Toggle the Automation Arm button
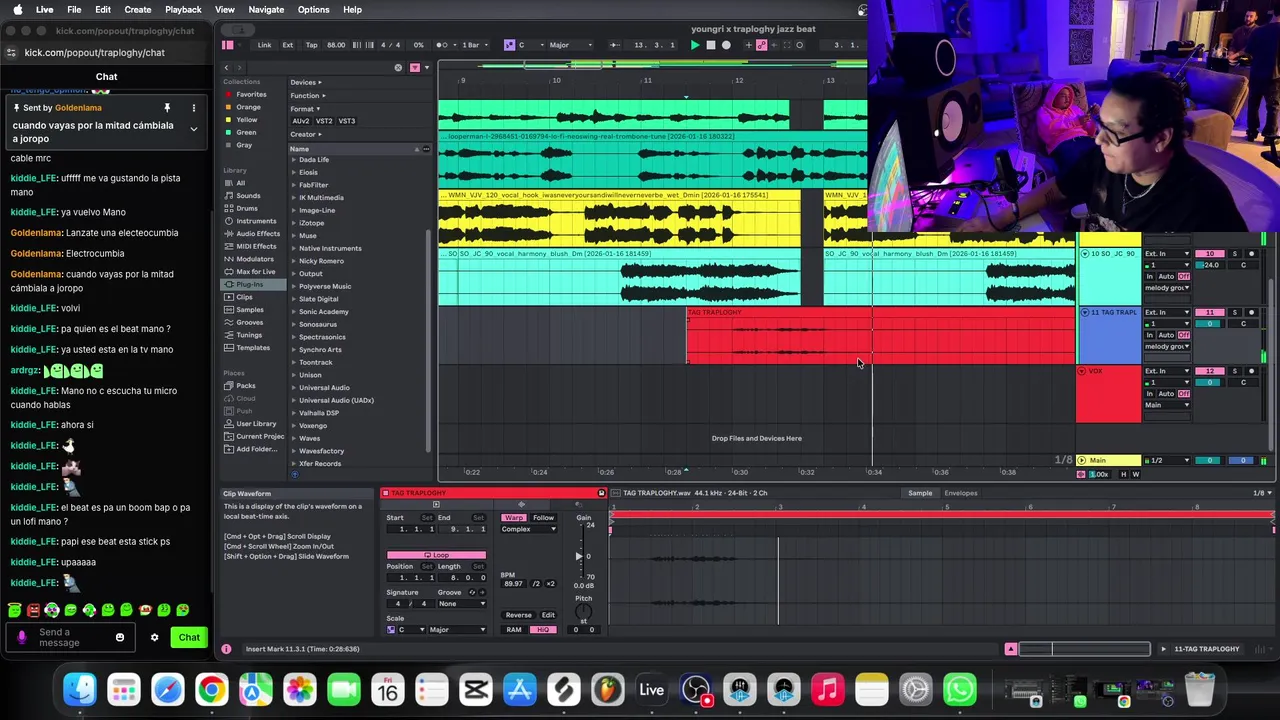 762,45
